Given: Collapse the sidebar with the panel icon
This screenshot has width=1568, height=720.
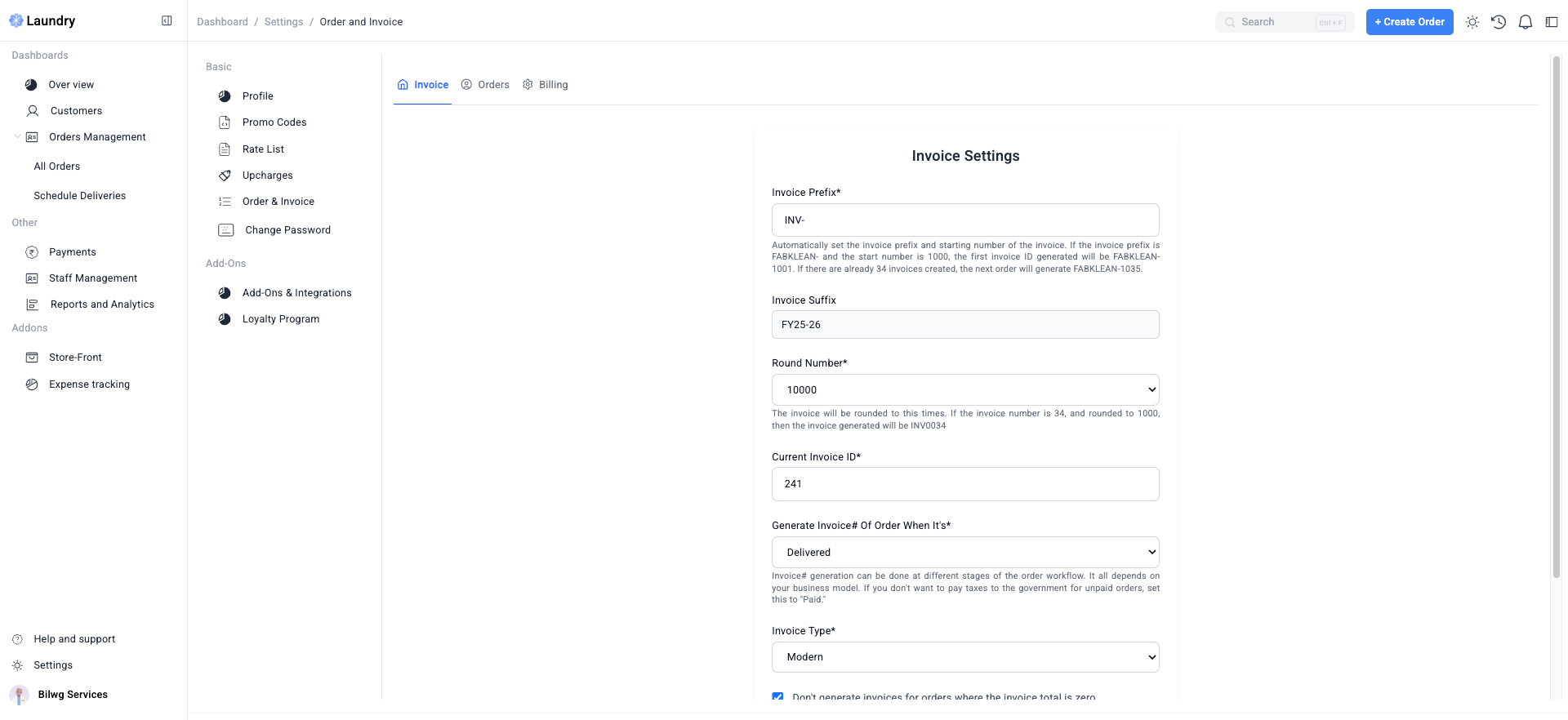Looking at the screenshot, I should (167, 20).
